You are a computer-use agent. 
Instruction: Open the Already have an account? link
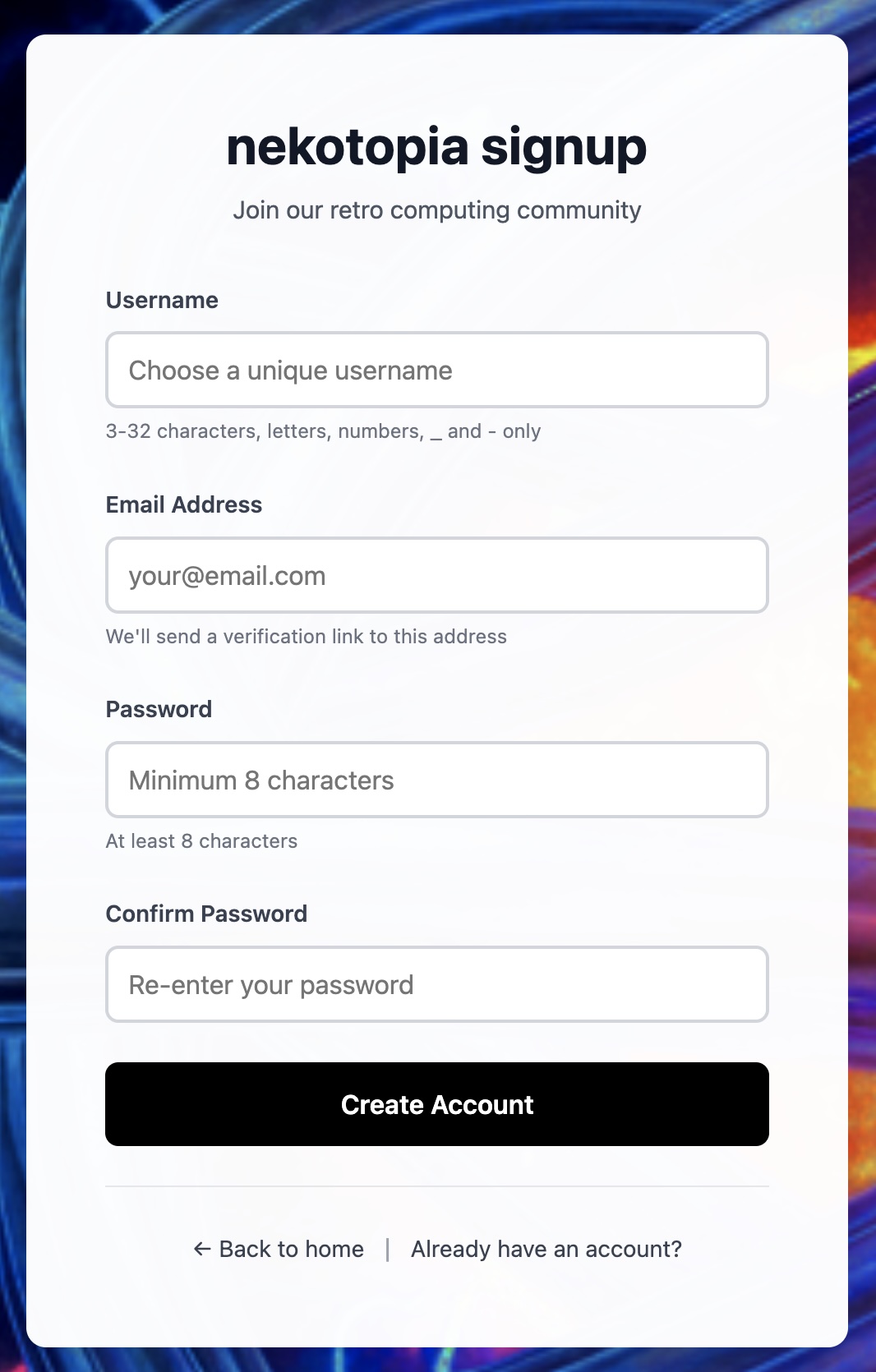[x=546, y=1250]
